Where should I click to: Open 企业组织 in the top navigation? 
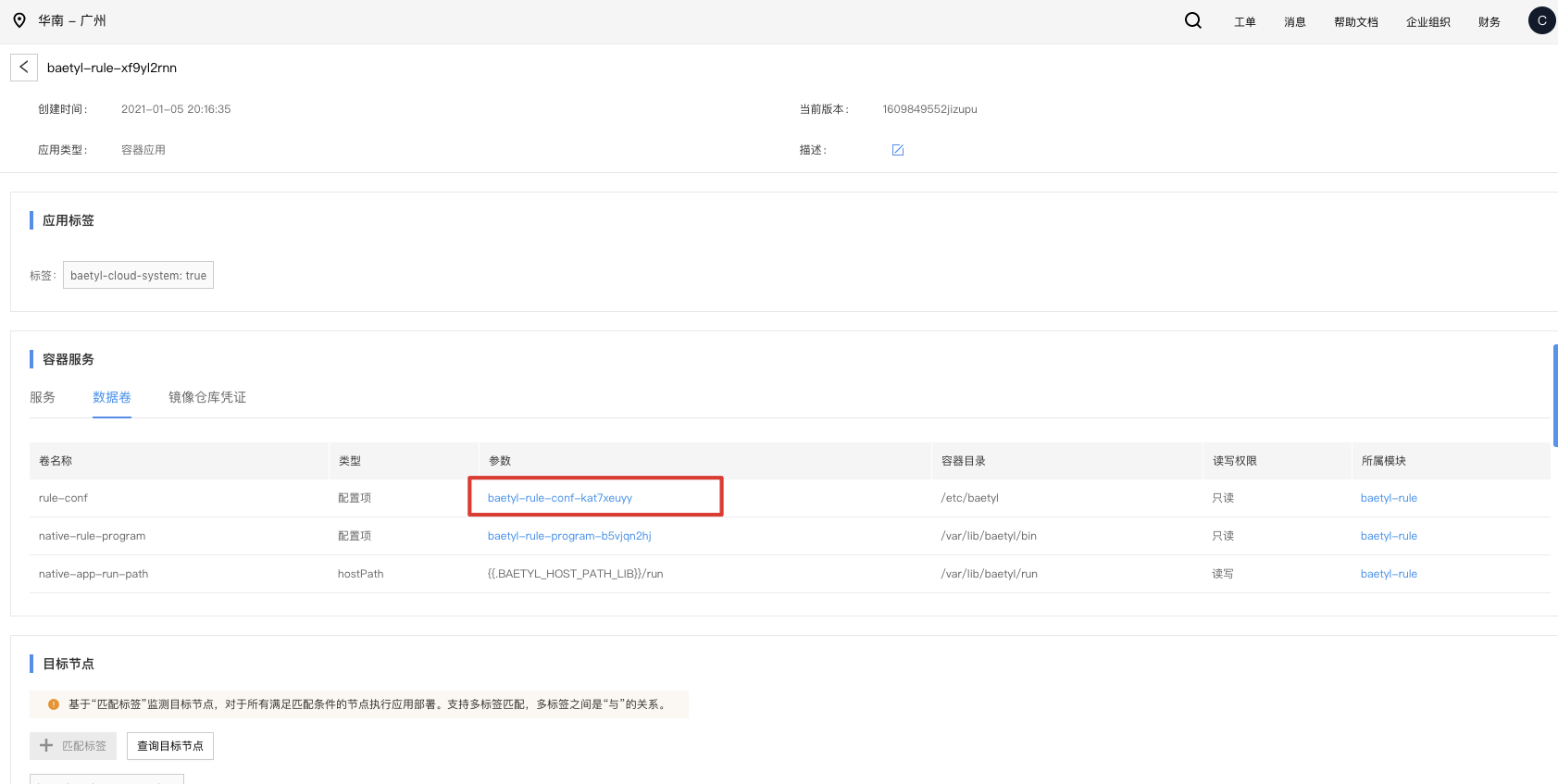(1427, 22)
